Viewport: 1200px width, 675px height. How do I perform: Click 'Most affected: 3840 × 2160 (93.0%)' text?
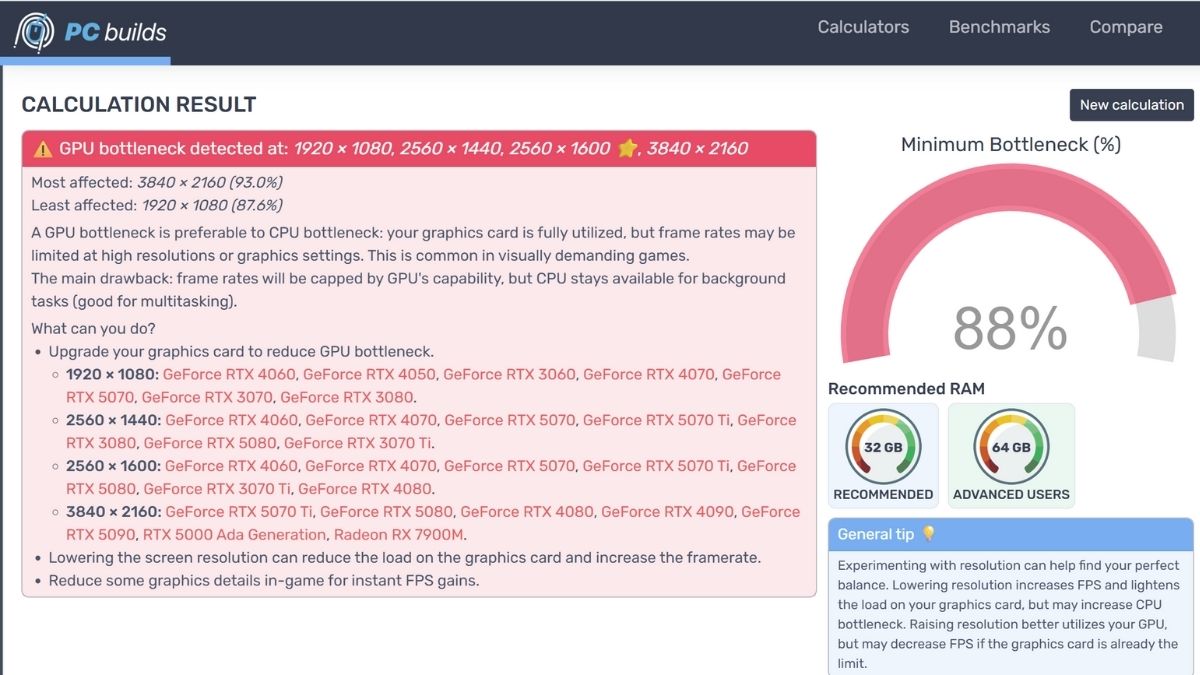coord(157,182)
